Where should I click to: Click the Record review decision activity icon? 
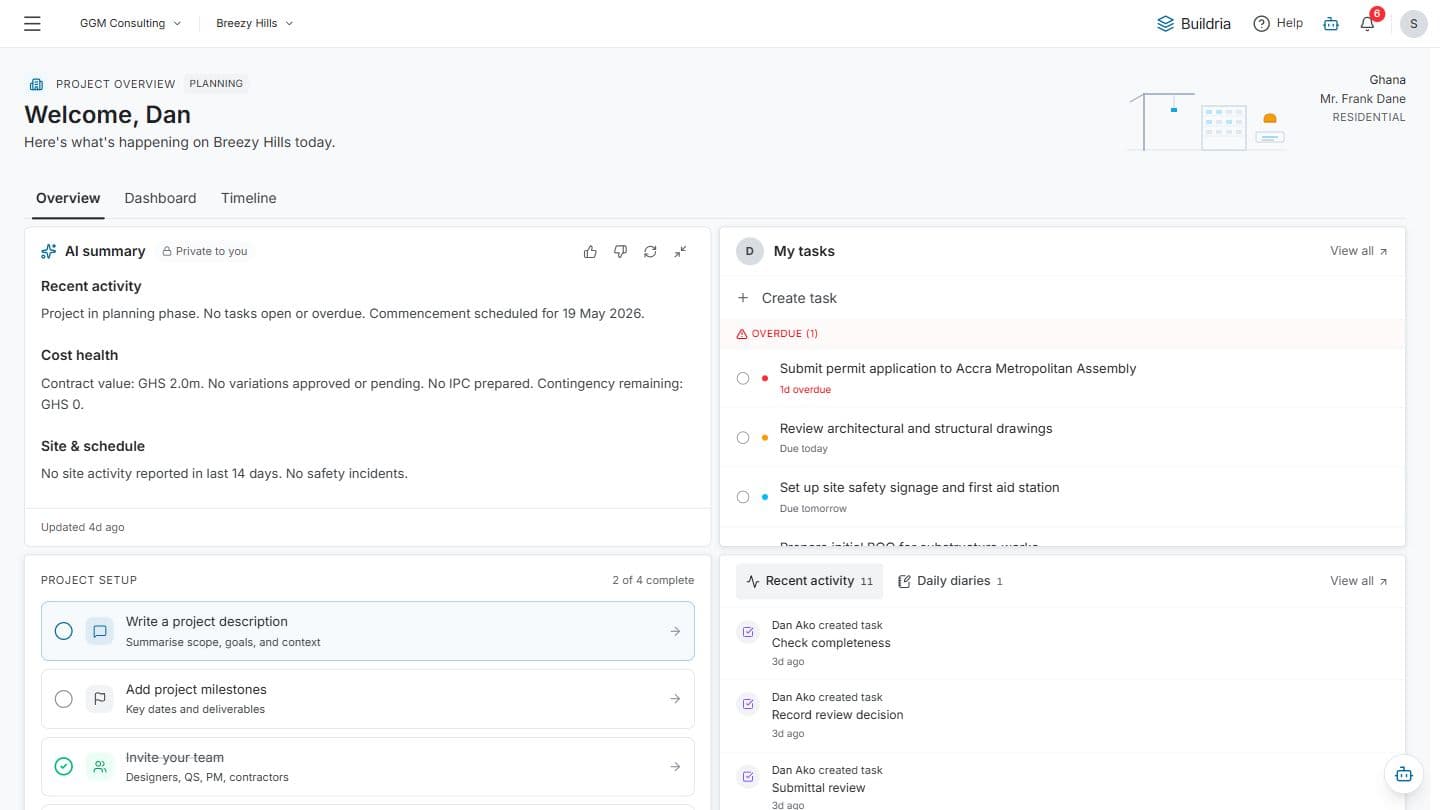[x=747, y=704]
